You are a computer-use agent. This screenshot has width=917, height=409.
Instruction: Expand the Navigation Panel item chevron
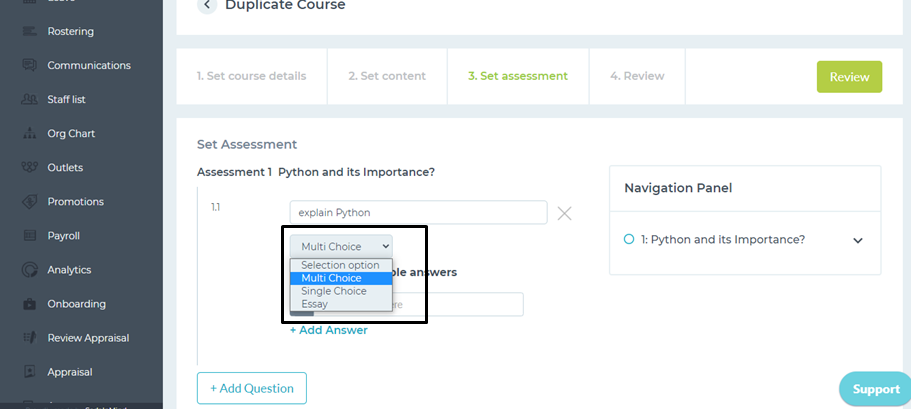pos(858,240)
